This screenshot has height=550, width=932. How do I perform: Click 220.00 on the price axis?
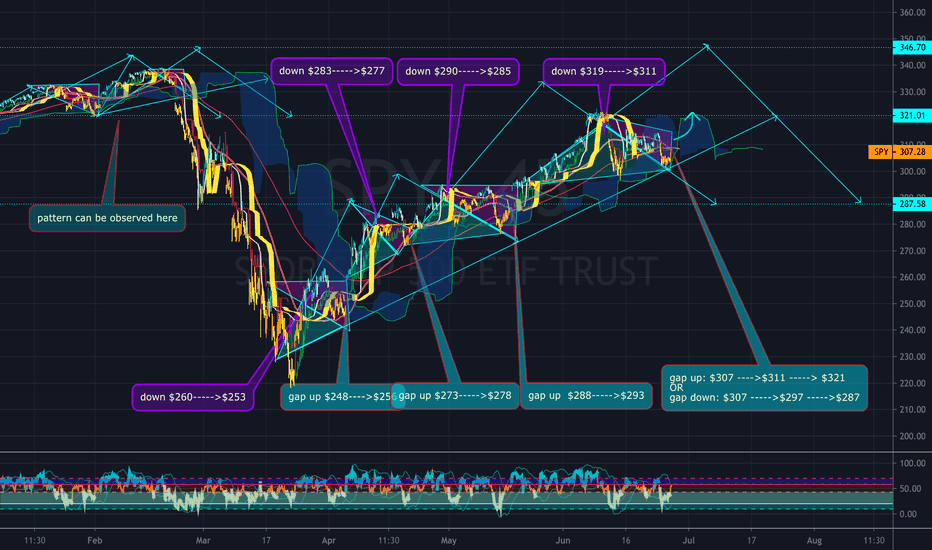912,383
